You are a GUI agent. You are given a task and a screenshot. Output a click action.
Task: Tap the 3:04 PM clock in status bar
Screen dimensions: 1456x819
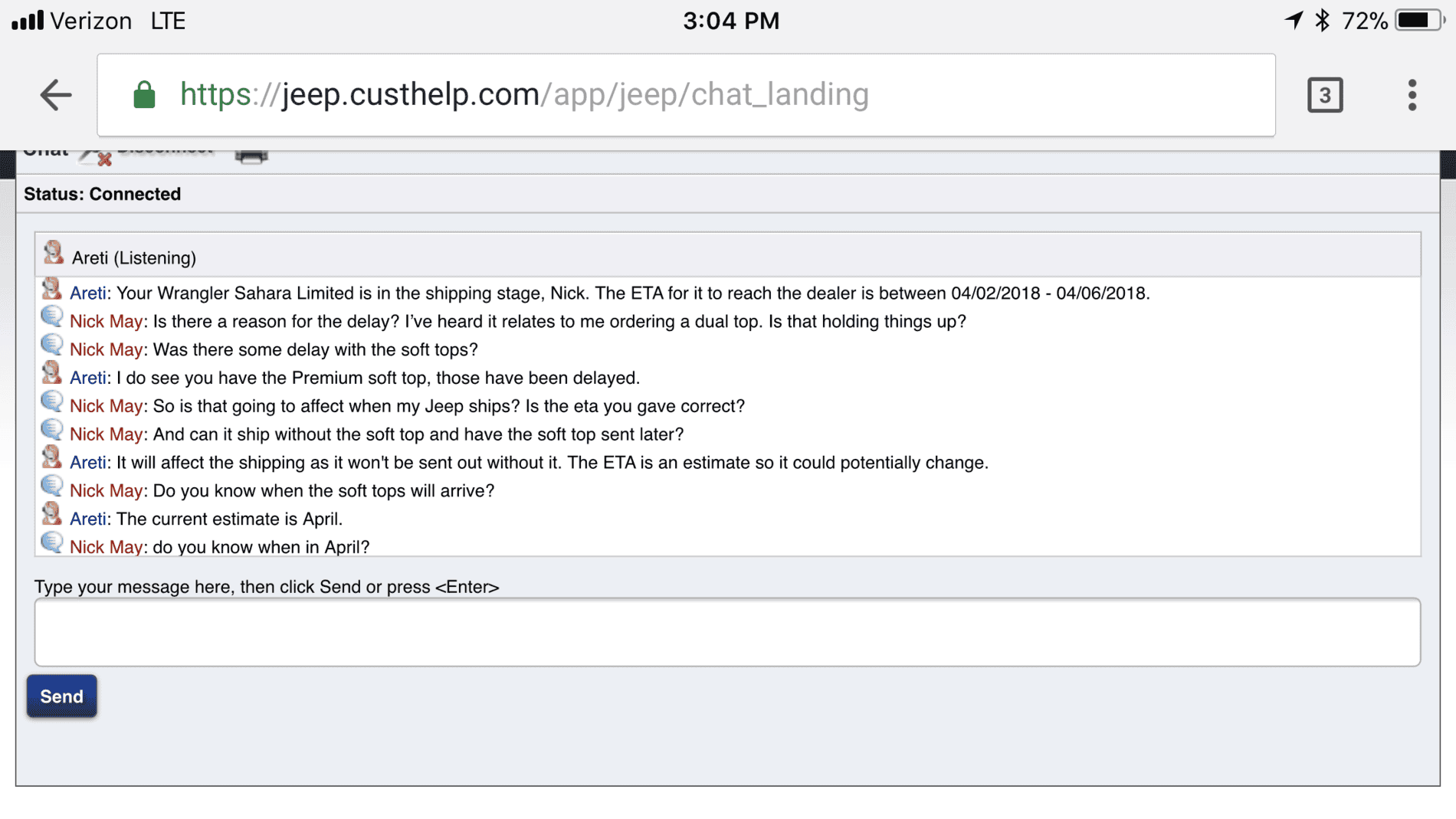coord(731,21)
